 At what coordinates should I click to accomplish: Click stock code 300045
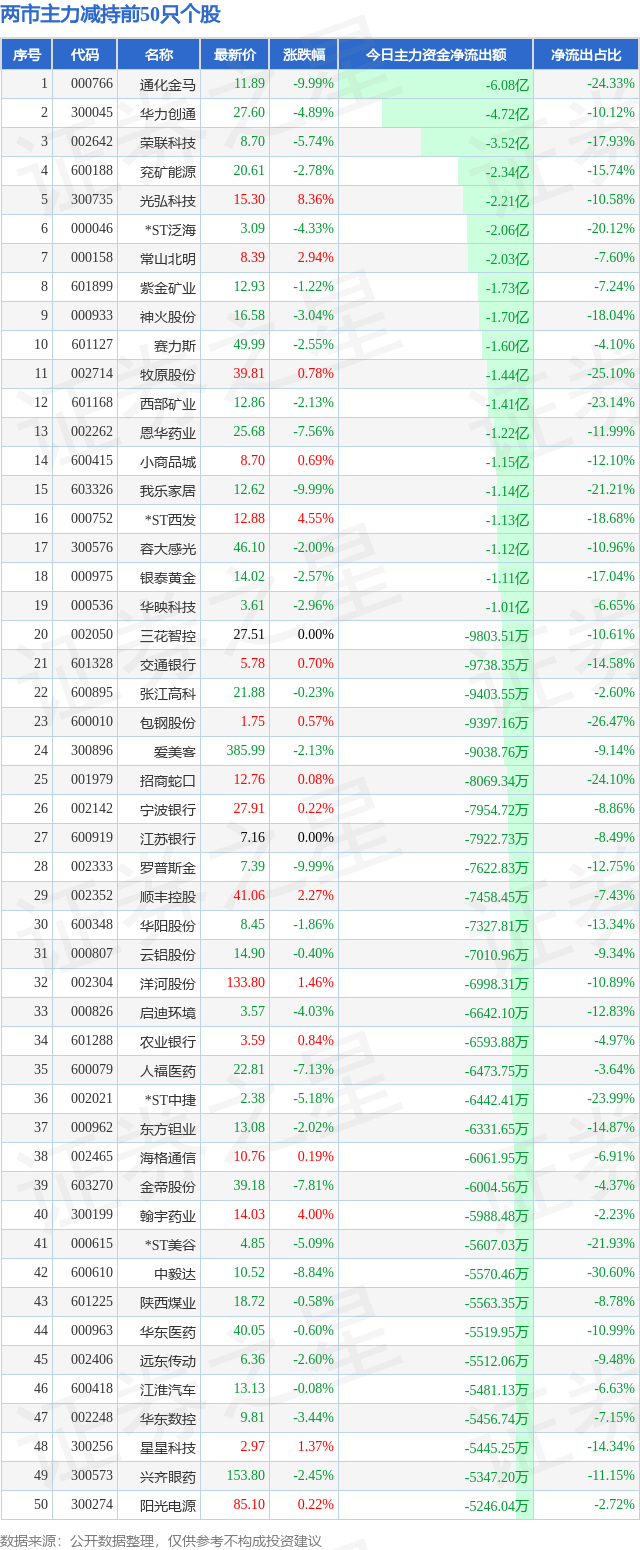click(92, 114)
